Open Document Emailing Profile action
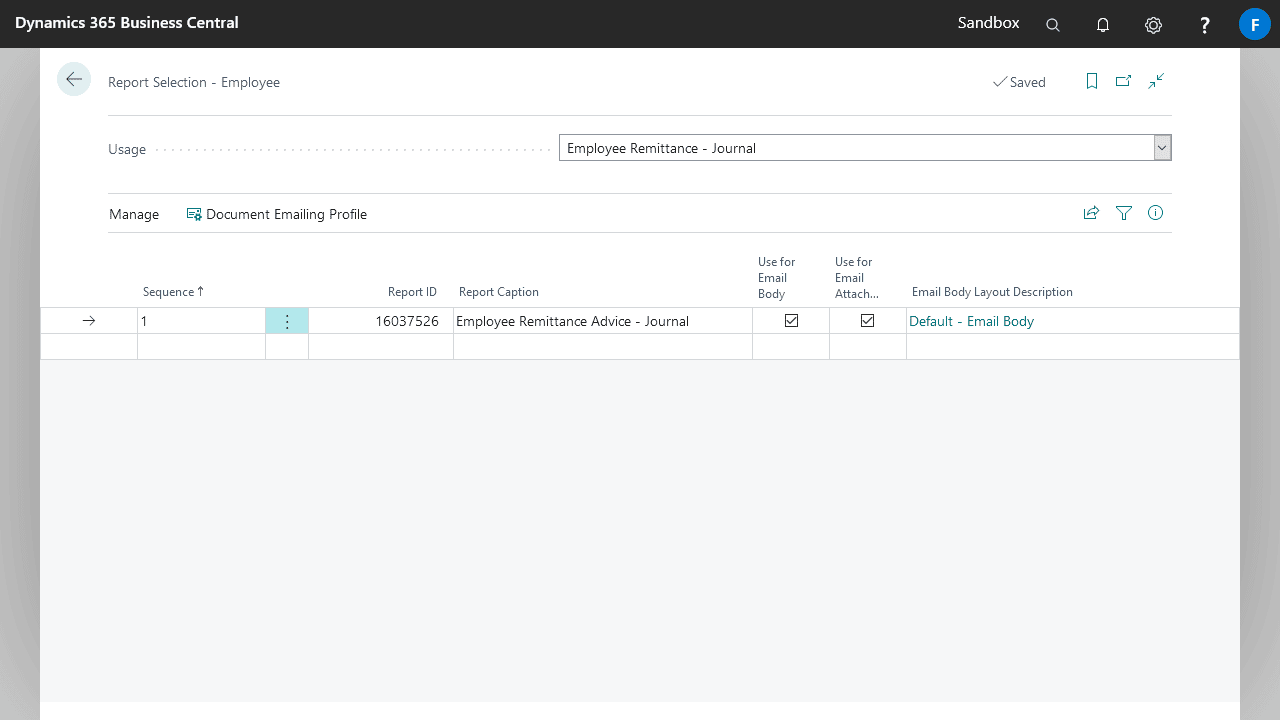Screen dimensions: 1280x720 (277, 214)
